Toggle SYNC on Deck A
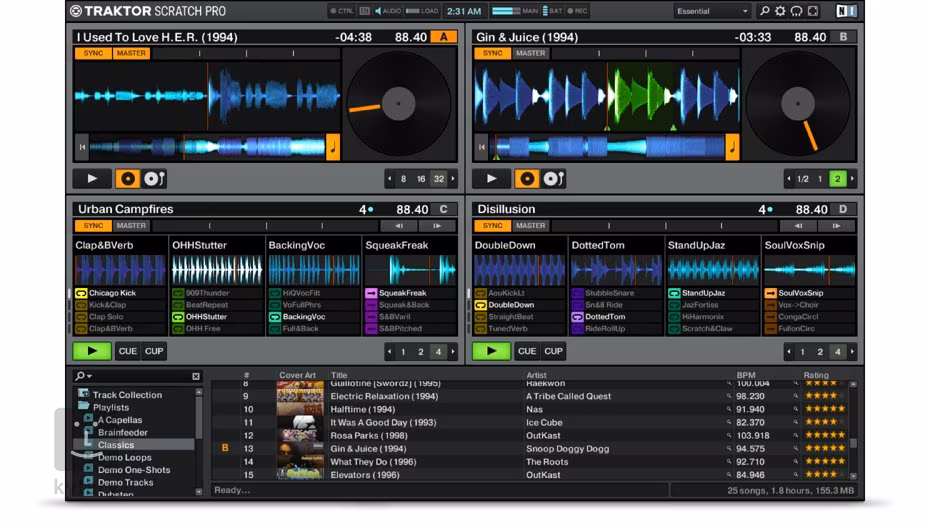 pyautogui.click(x=93, y=53)
